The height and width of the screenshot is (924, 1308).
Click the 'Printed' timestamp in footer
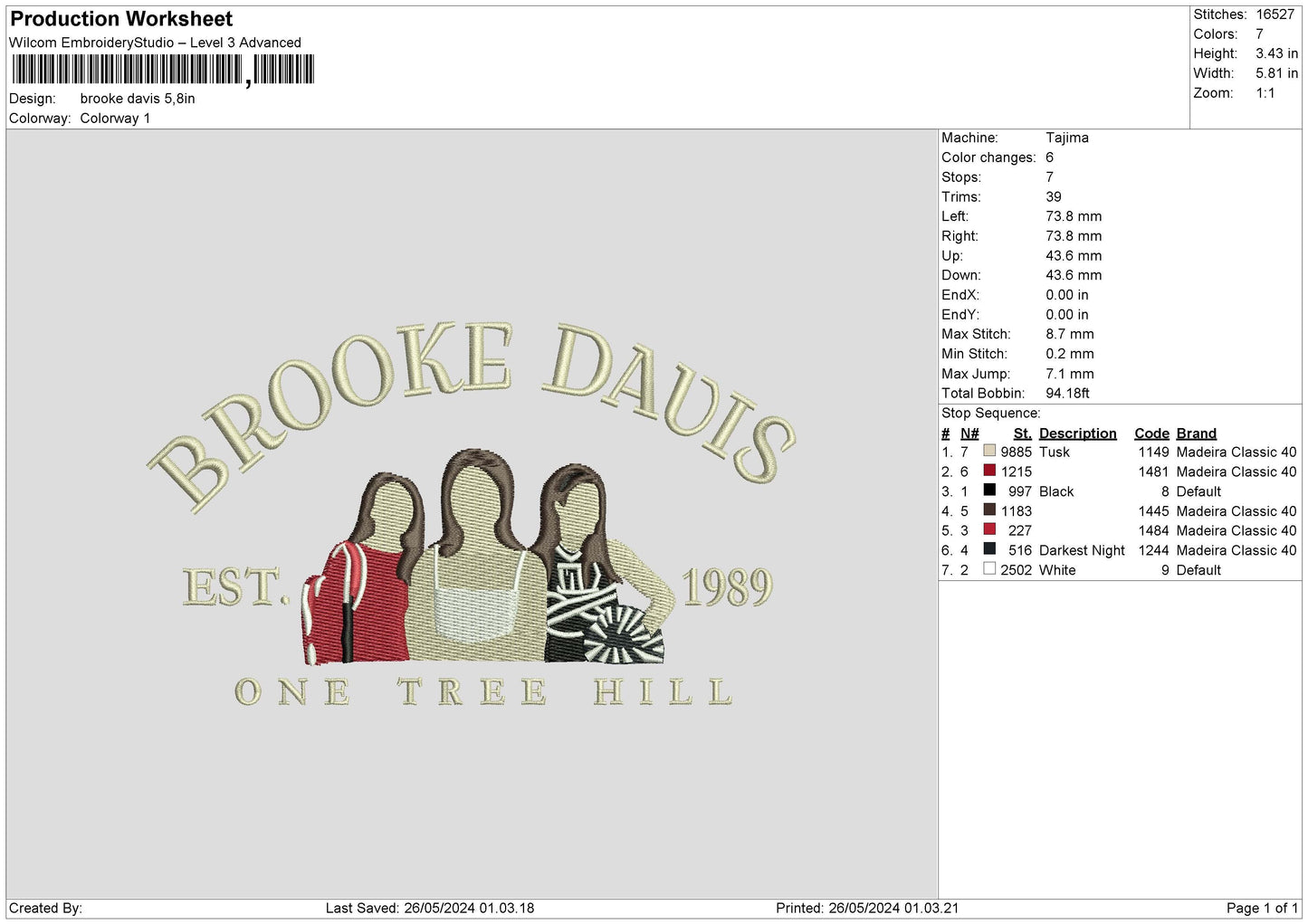[867, 909]
